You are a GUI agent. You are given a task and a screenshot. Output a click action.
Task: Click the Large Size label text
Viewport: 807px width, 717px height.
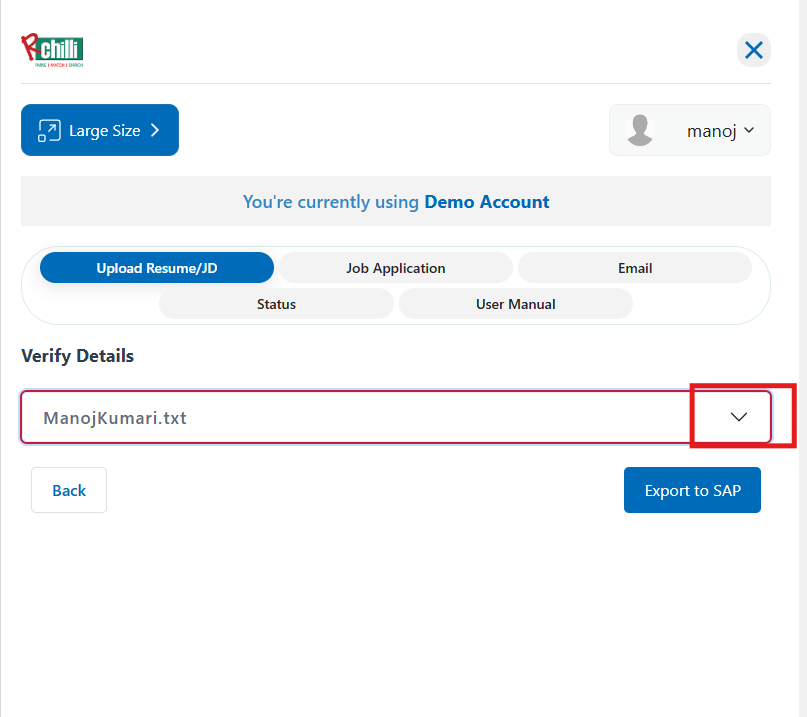(x=105, y=130)
